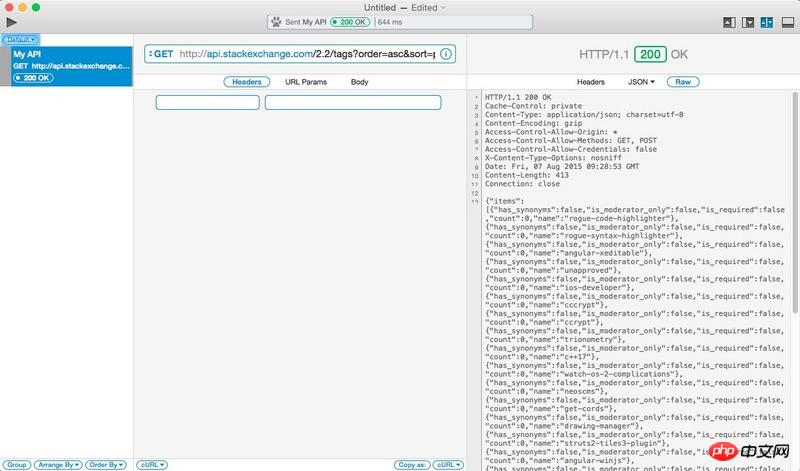Select the side-by-side split layout icon
This screenshot has height=471, width=800.
[767, 22]
